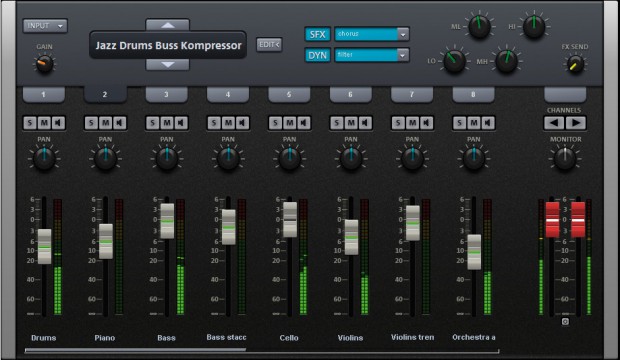The height and width of the screenshot is (360, 620).
Task: Solo the Piano channel
Action: coord(91,123)
